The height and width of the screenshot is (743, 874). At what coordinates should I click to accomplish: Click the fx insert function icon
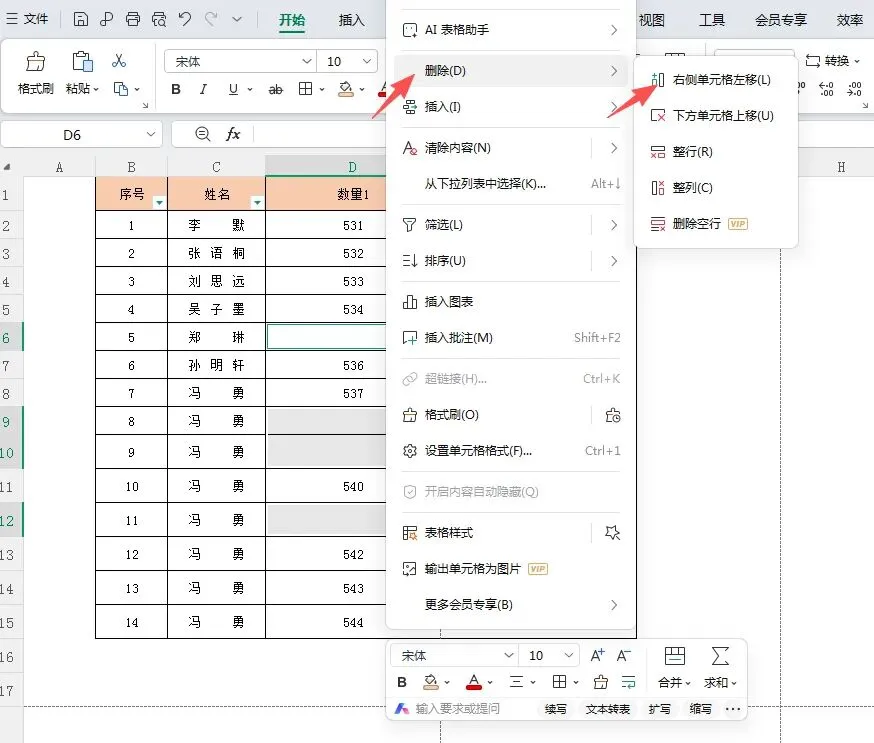click(233, 134)
